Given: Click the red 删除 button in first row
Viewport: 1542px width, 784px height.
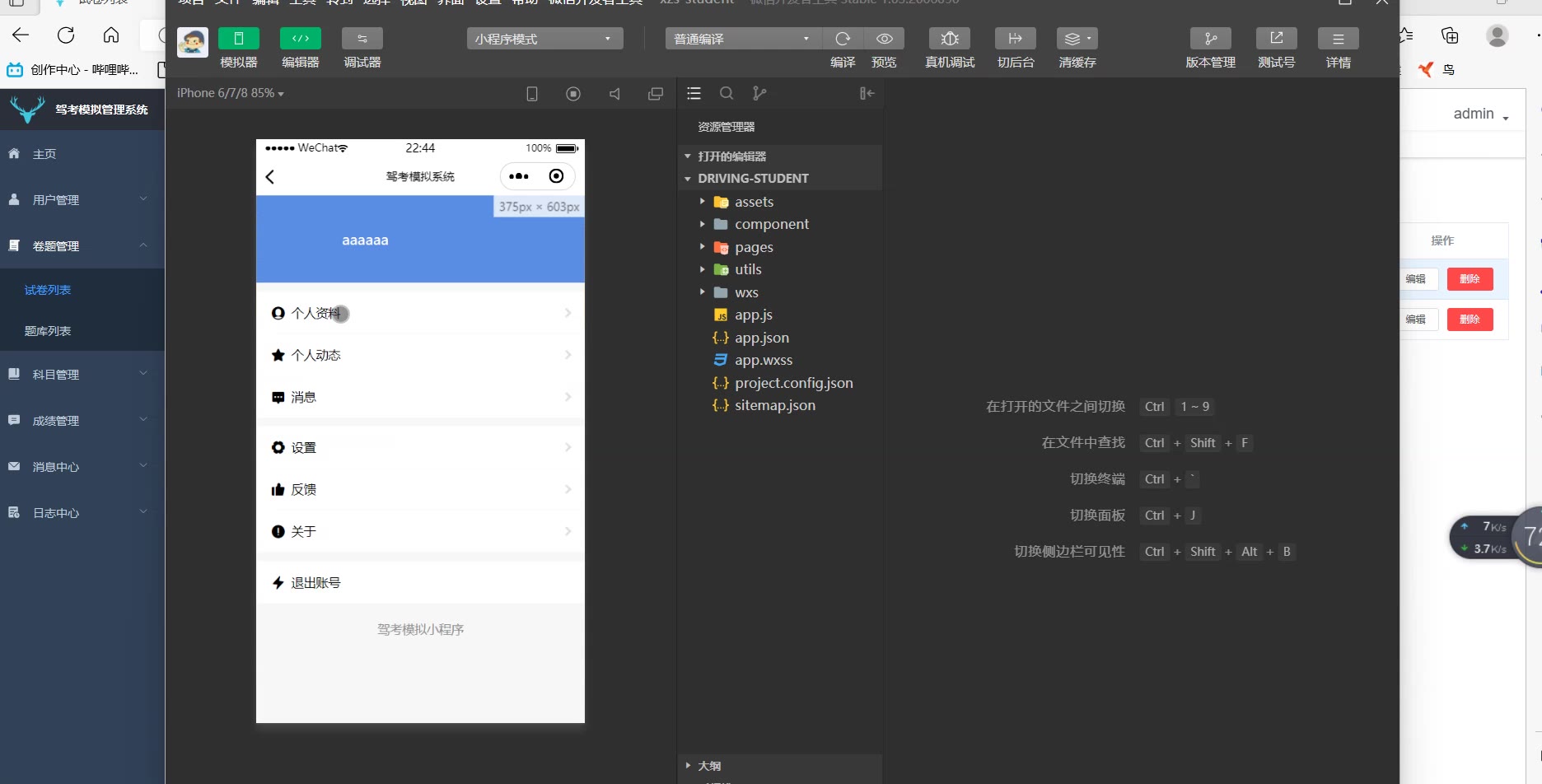Looking at the screenshot, I should (1470, 279).
